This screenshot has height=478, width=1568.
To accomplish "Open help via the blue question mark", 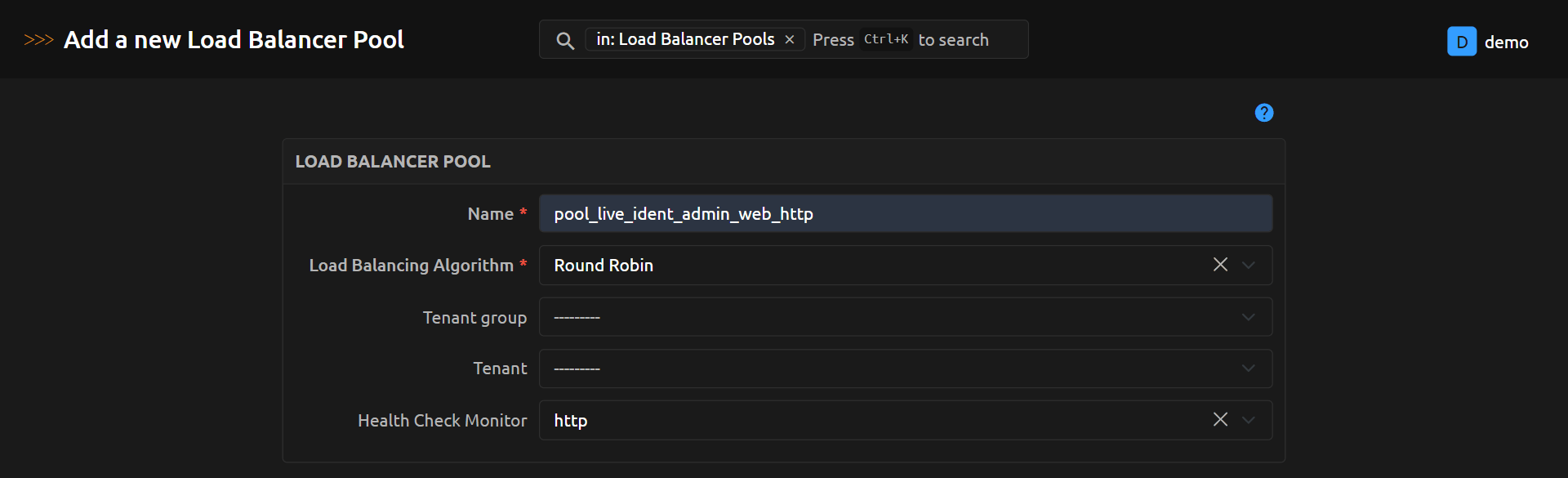I will pos(1263,113).
